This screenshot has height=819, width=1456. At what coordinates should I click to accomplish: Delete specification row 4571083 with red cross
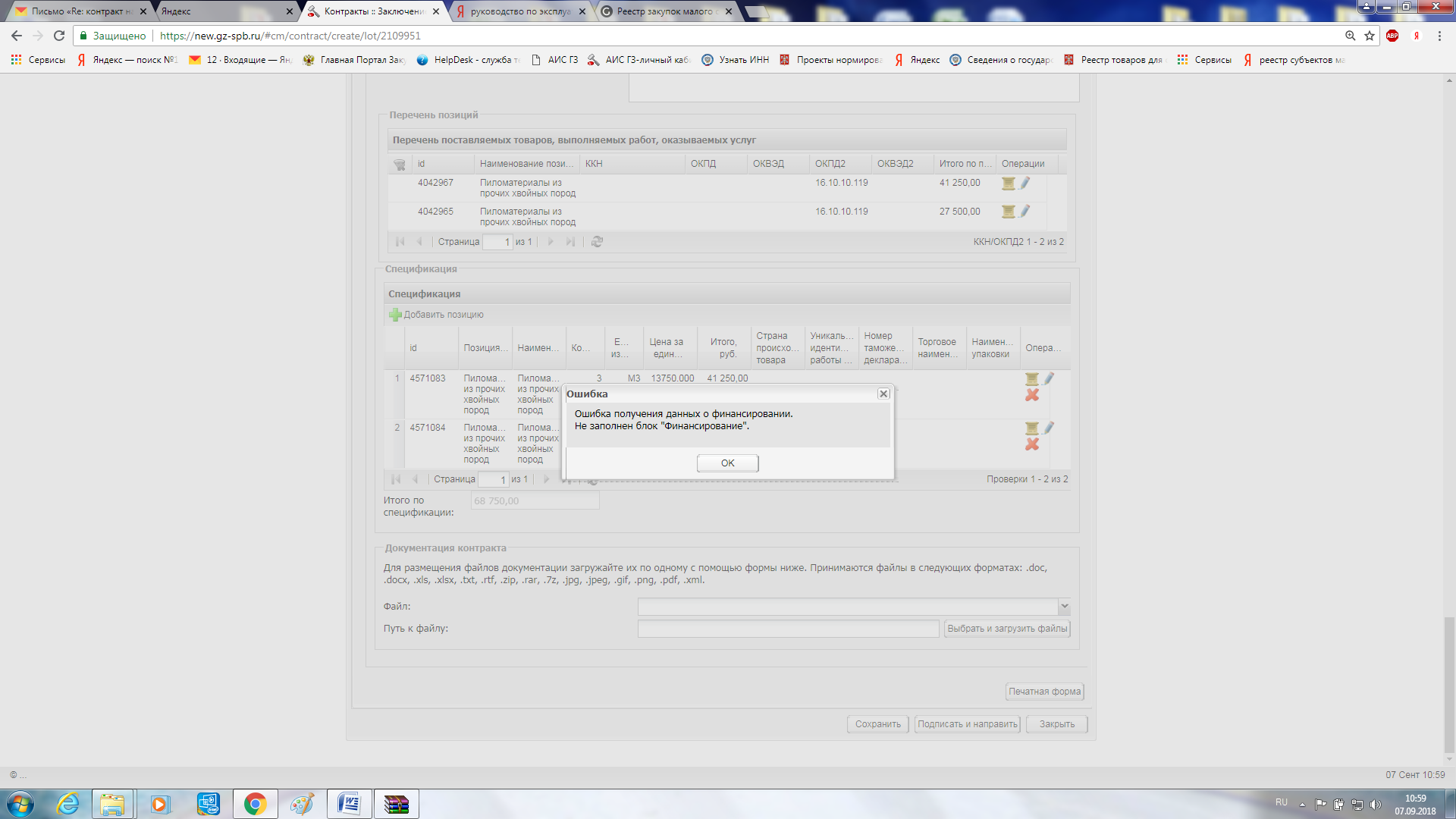click(1031, 395)
